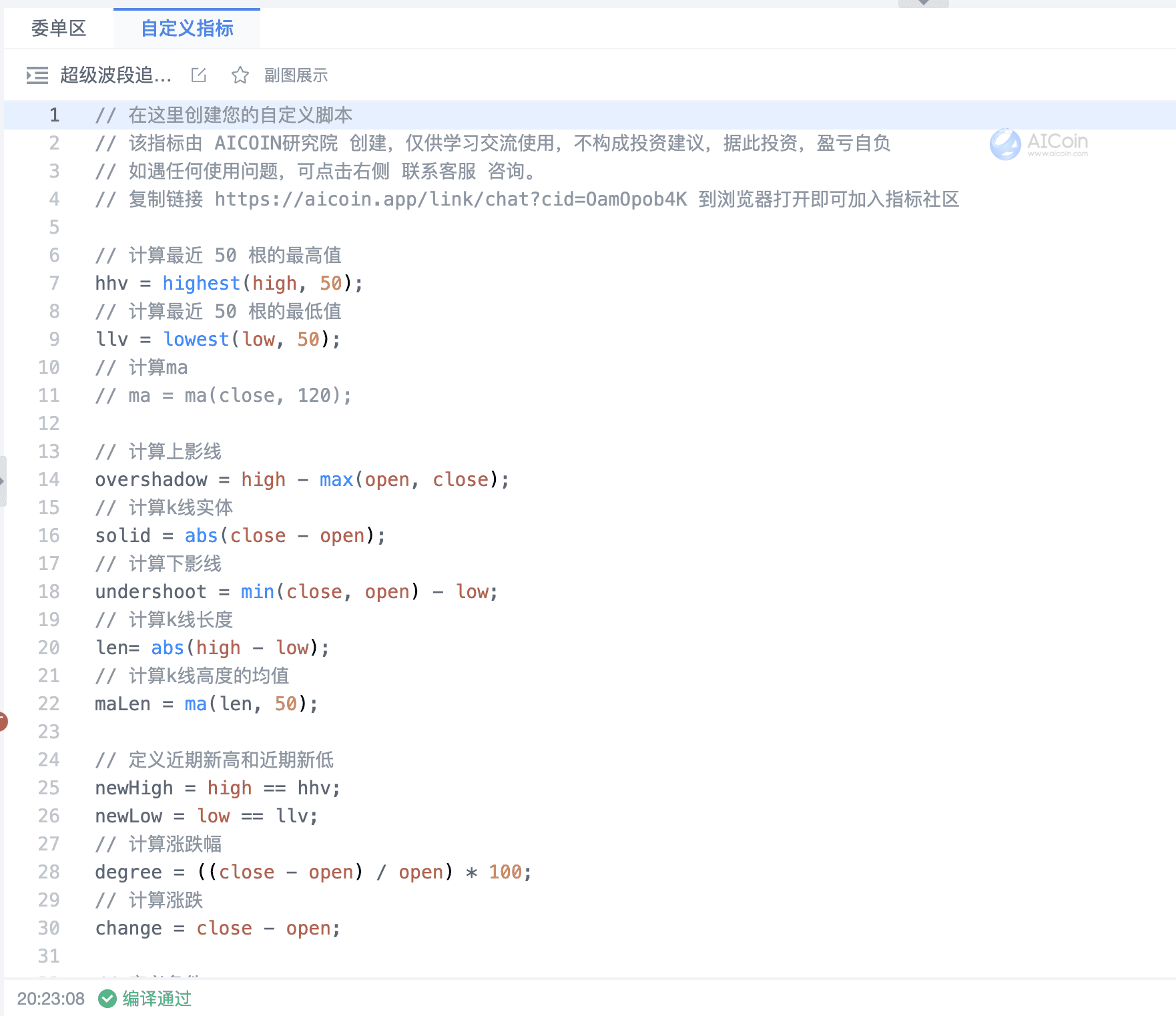Image resolution: width=1176 pixels, height=1016 pixels.
Task: Click the left-edge panel expand handle
Action: tap(3, 481)
